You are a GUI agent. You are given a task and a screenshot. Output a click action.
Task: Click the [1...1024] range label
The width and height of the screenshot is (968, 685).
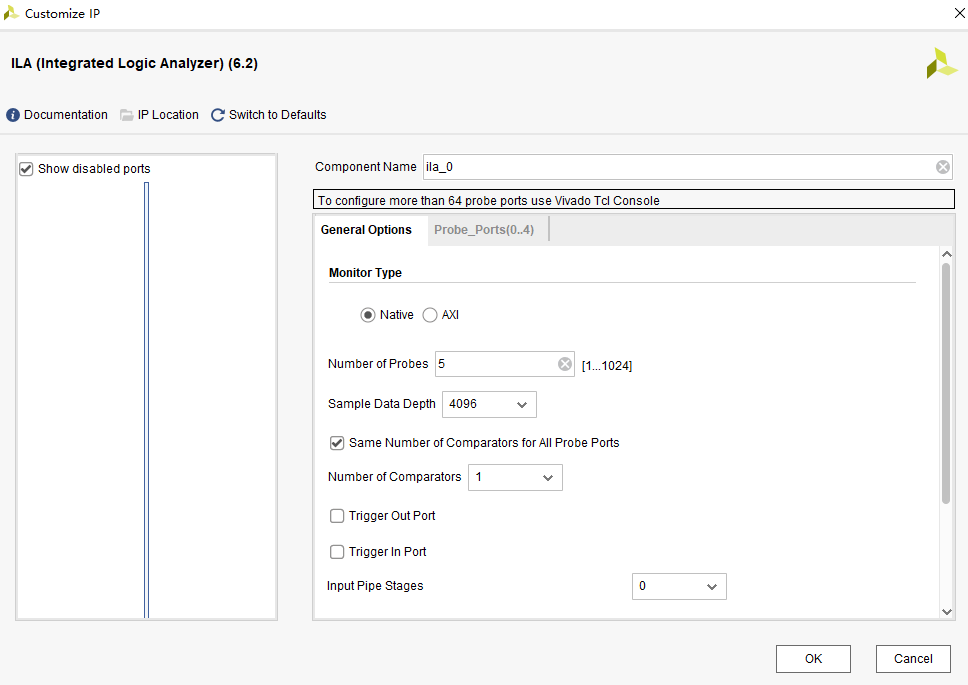click(x=607, y=366)
